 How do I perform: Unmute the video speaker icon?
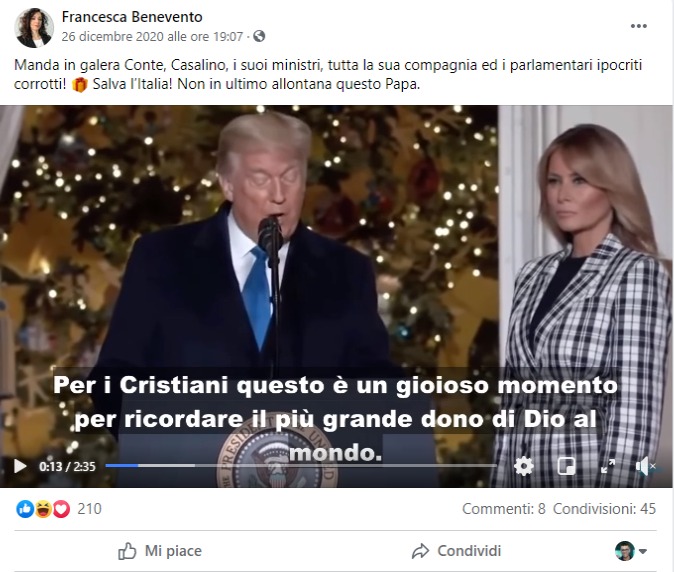(x=645, y=466)
